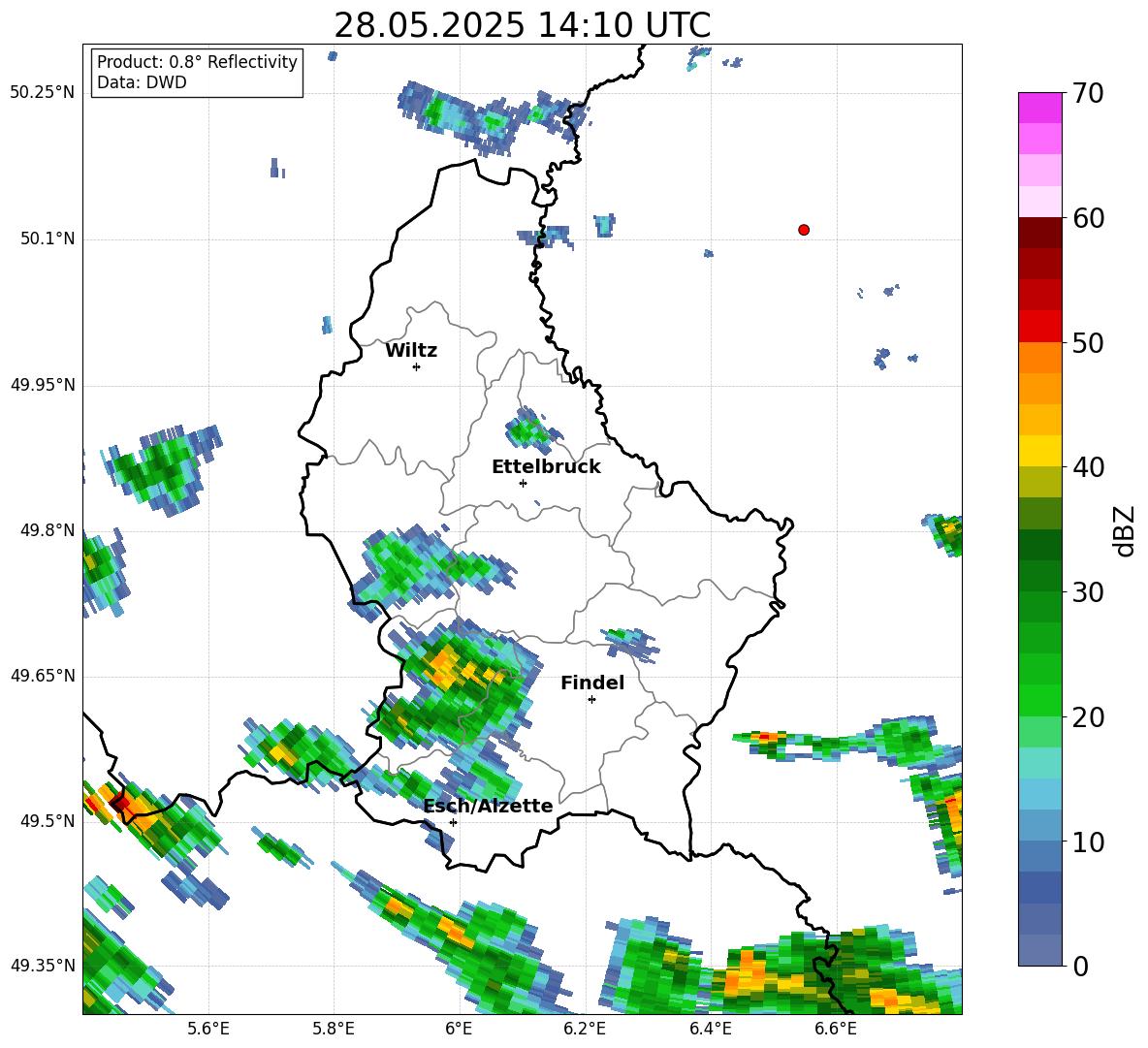The width and height of the screenshot is (1148, 1048).
Task: Click the Esch/Alzette station cross marker
Action: click(x=453, y=822)
